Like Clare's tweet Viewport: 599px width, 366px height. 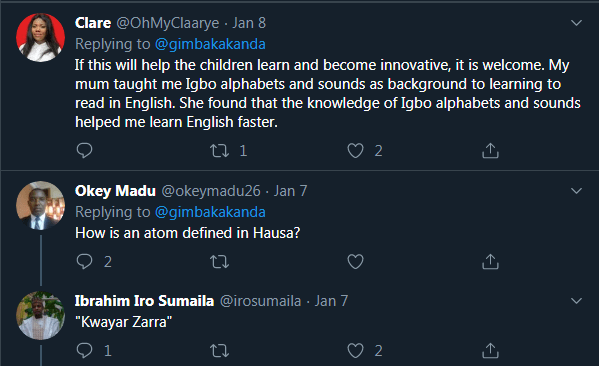tap(355, 151)
